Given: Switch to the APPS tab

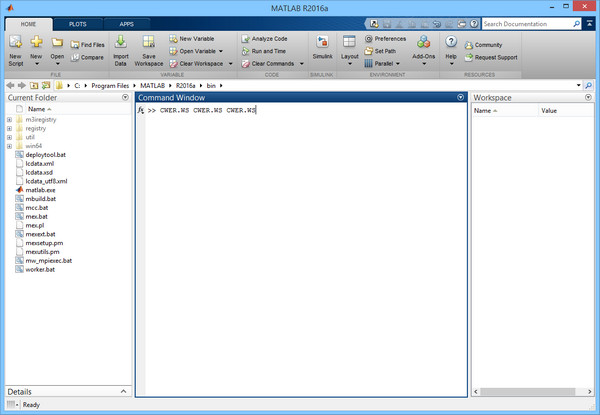Looking at the screenshot, I should [x=126, y=22].
